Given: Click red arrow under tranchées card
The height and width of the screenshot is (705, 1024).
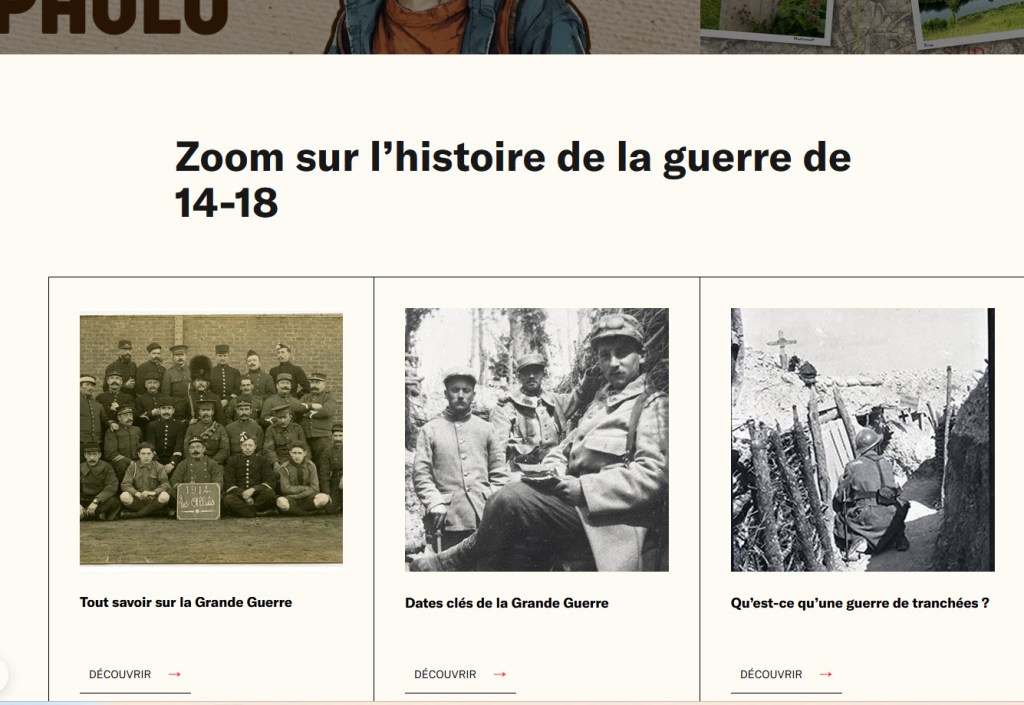Looking at the screenshot, I should (825, 674).
